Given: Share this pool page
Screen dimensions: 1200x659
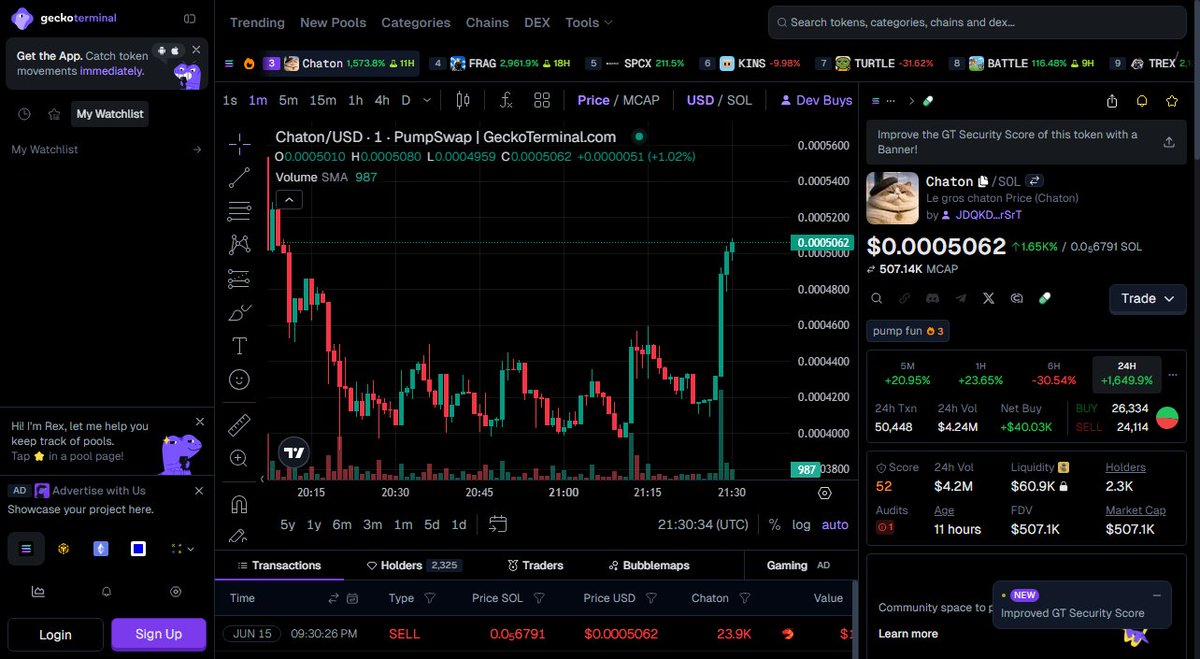Looking at the screenshot, I should pyautogui.click(x=1112, y=101).
